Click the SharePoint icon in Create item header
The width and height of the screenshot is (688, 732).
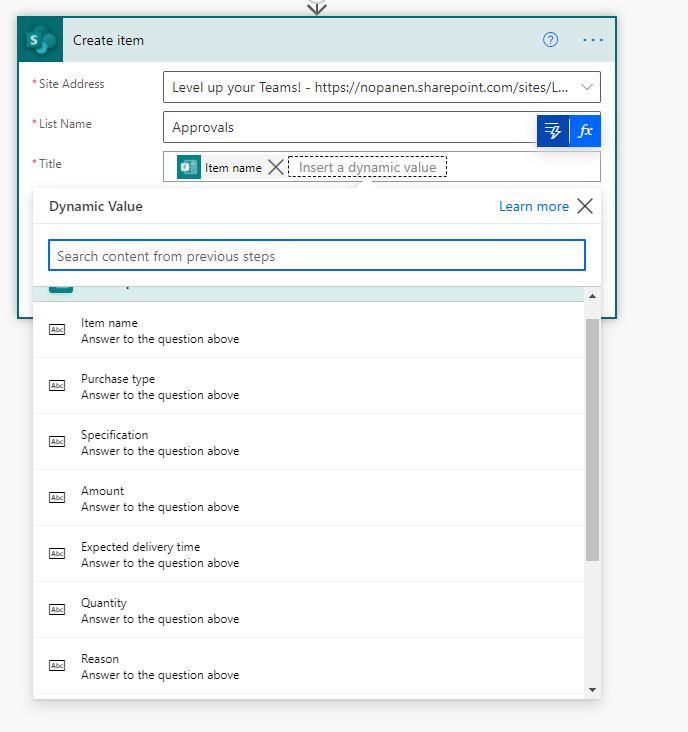41,40
